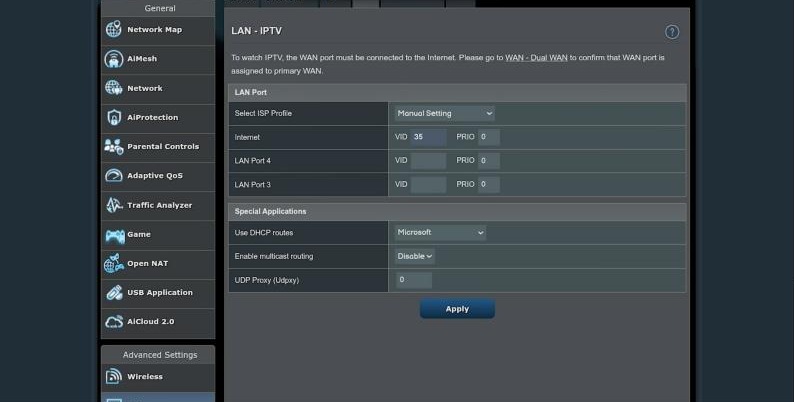The image size is (794, 402).
Task: Click the USB Application icon
Action: [114, 293]
